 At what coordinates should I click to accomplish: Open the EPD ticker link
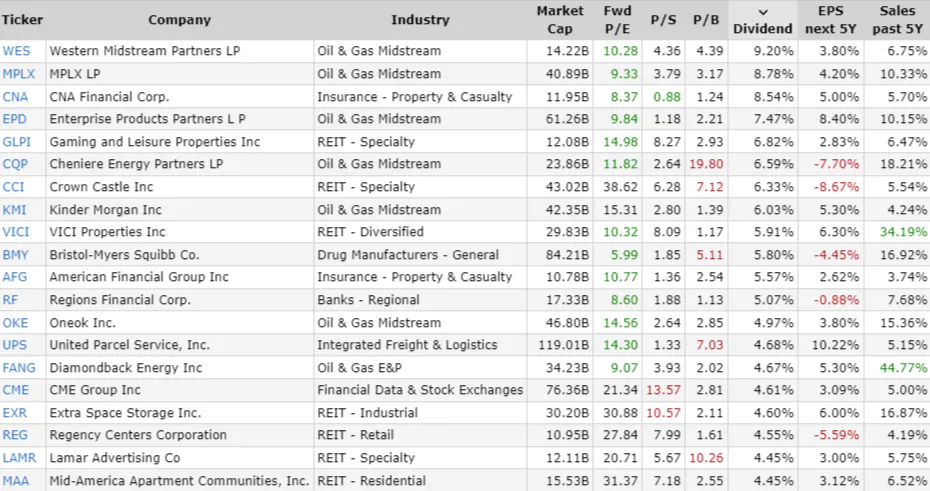[14, 119]
